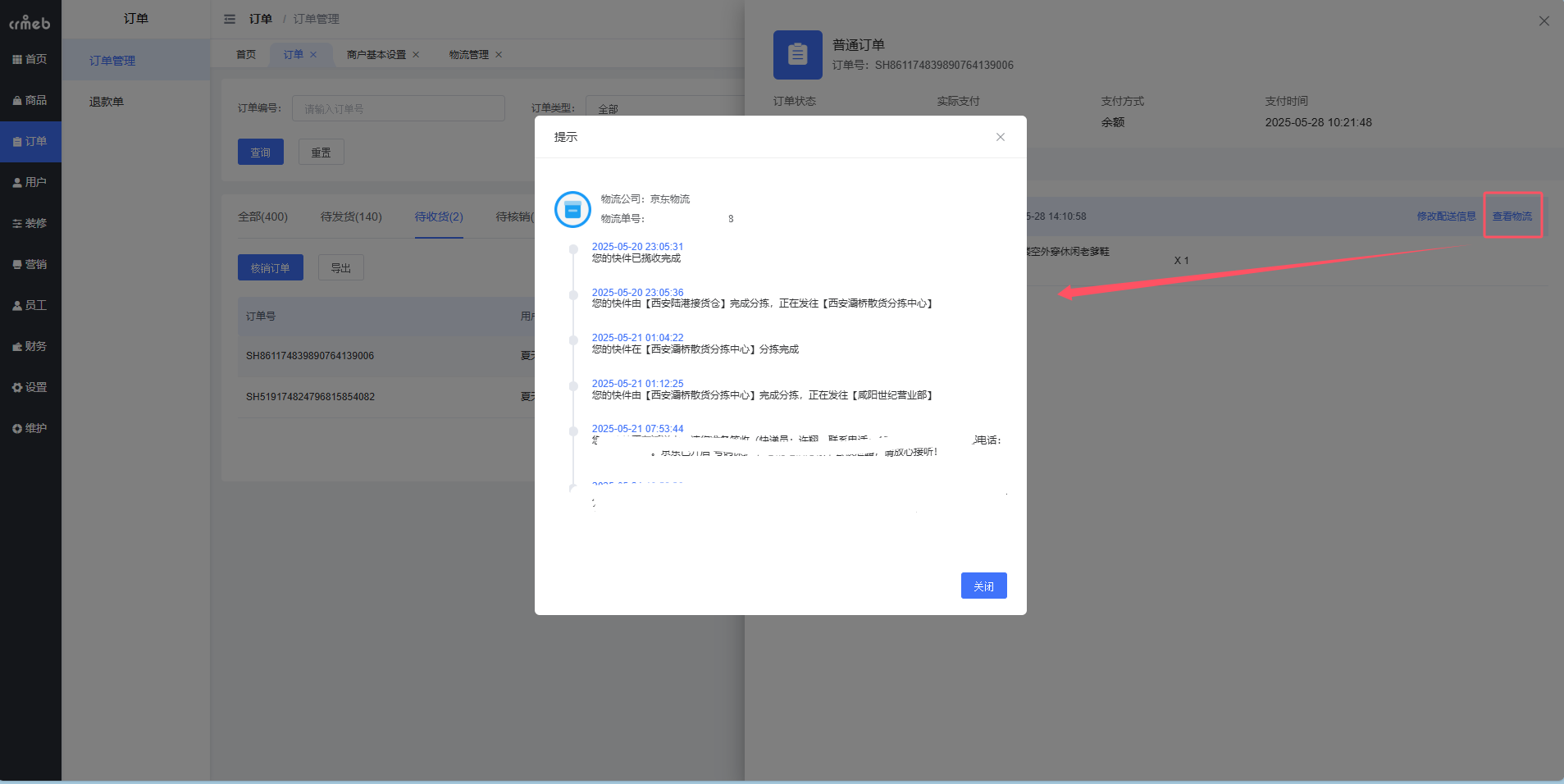Image resolution: width=1564 pixels, height=784 pixels.
Task: Click the 查看物流 link
Action: (1512, 216)
